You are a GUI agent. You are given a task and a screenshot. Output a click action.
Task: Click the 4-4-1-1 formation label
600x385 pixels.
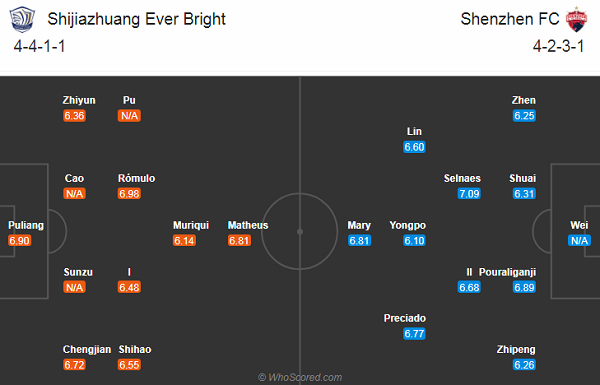click(40, 46)
